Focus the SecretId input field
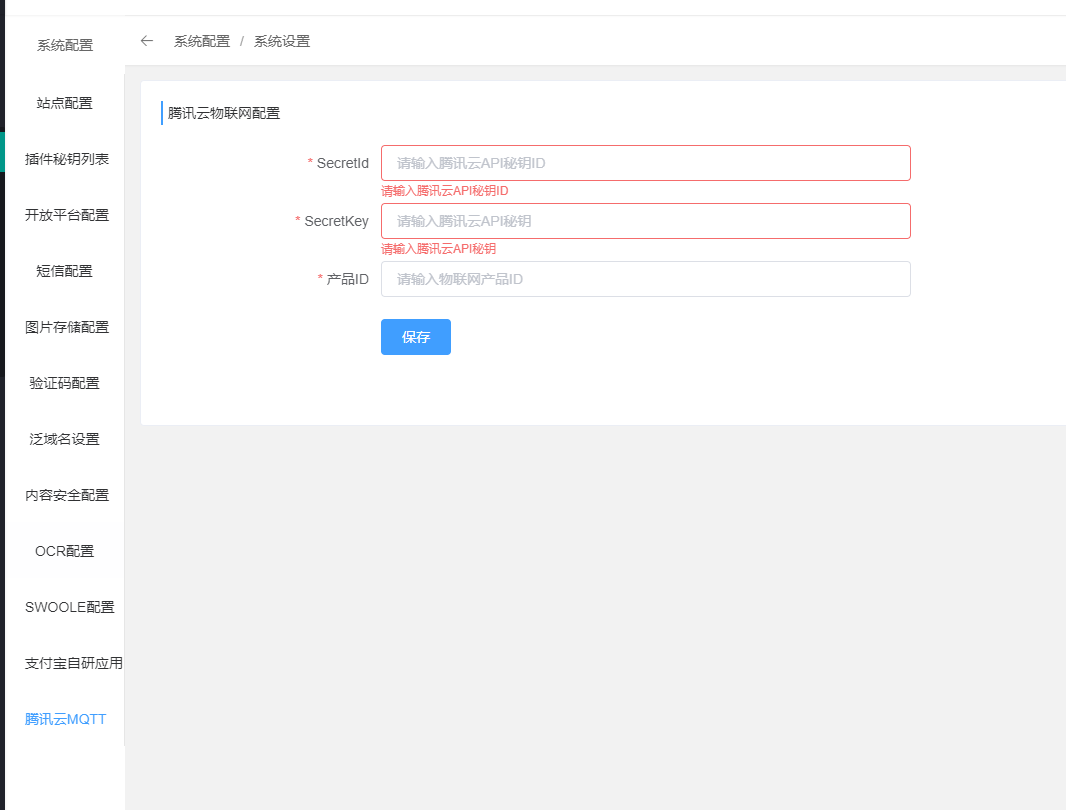The height and width of the screenshot is (810, 1066). [x=645, y=163]
